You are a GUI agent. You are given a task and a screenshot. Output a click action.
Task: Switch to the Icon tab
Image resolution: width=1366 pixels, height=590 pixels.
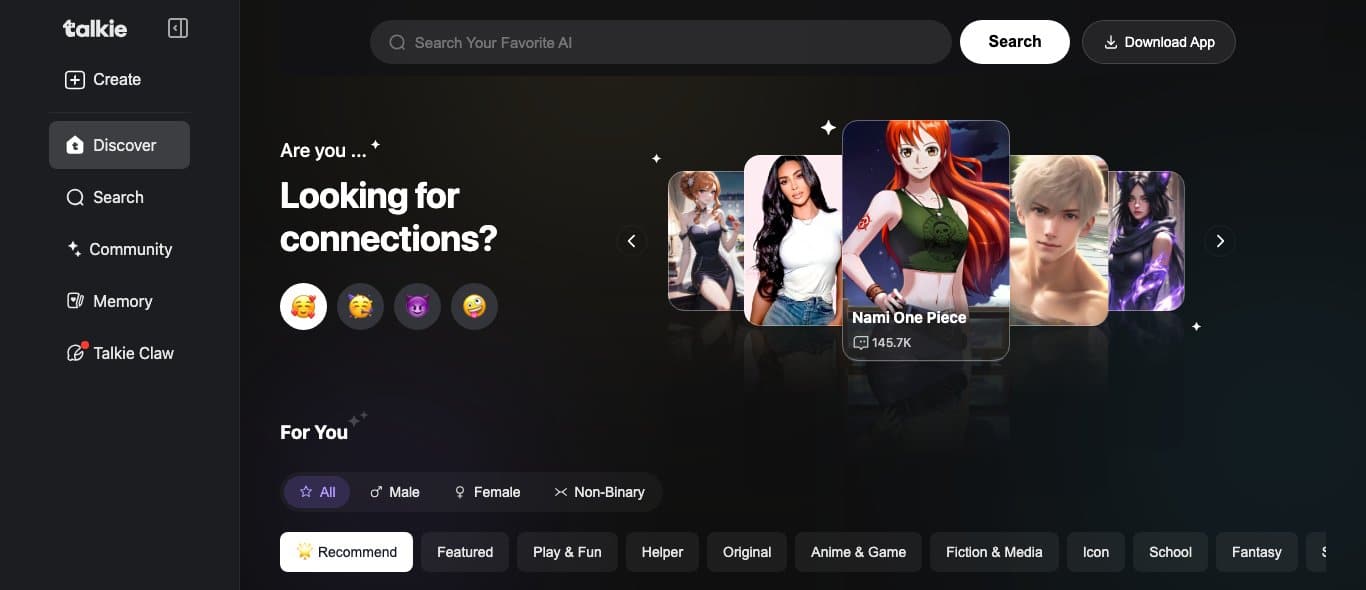tap(1096, 552)
